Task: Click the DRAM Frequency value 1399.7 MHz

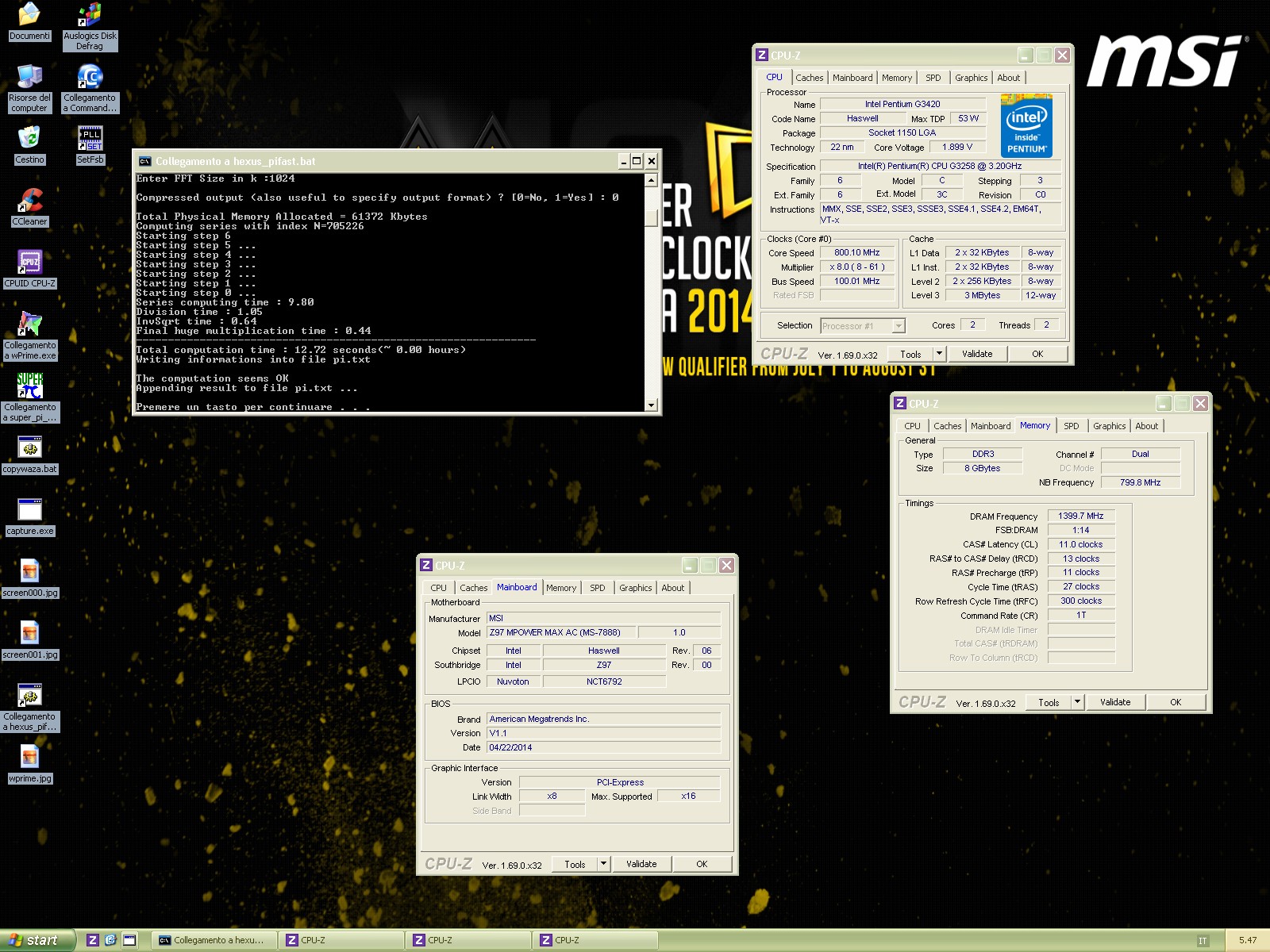Action: (x=1081, y=516)
